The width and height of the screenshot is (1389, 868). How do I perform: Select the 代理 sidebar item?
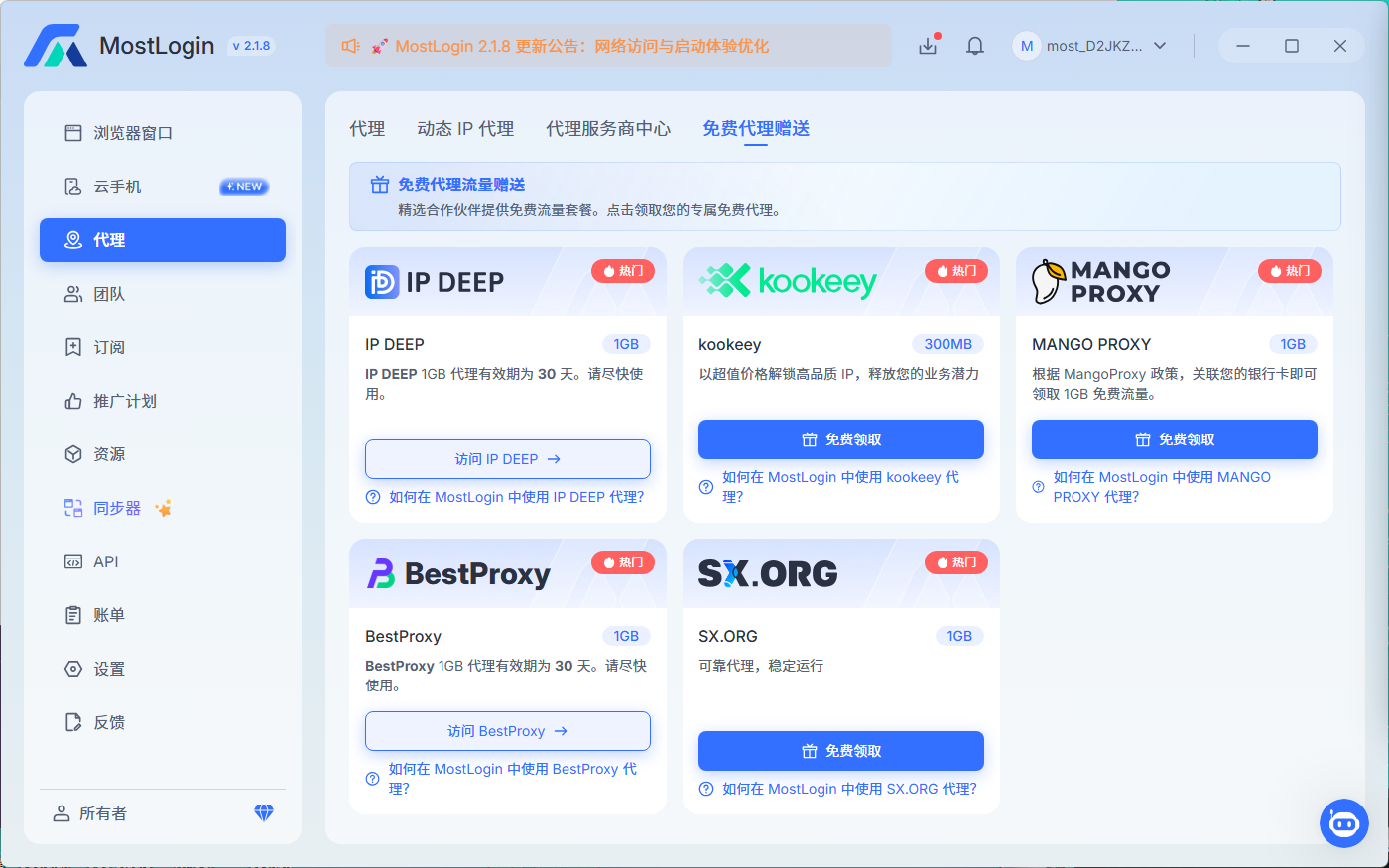pos(163,240)
